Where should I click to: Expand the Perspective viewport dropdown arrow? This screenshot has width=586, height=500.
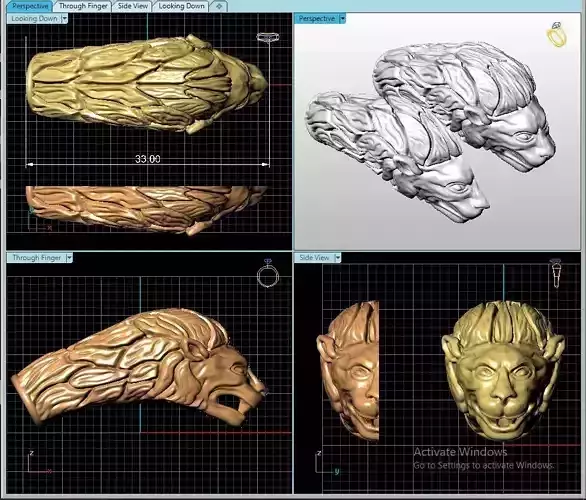[342, 18]
